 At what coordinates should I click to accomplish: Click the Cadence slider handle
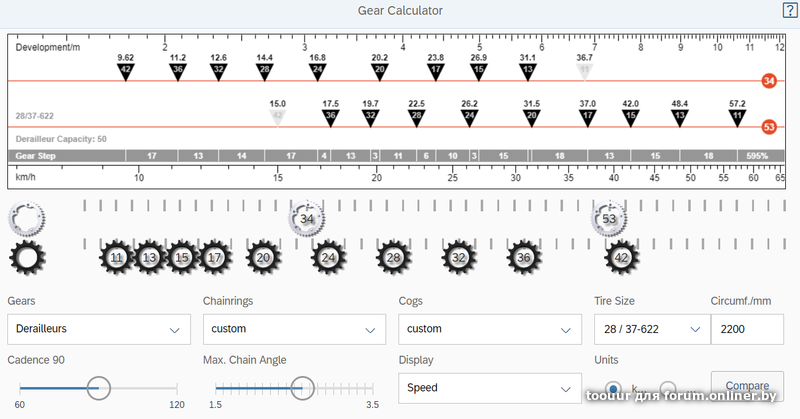(x=98, y=387)
